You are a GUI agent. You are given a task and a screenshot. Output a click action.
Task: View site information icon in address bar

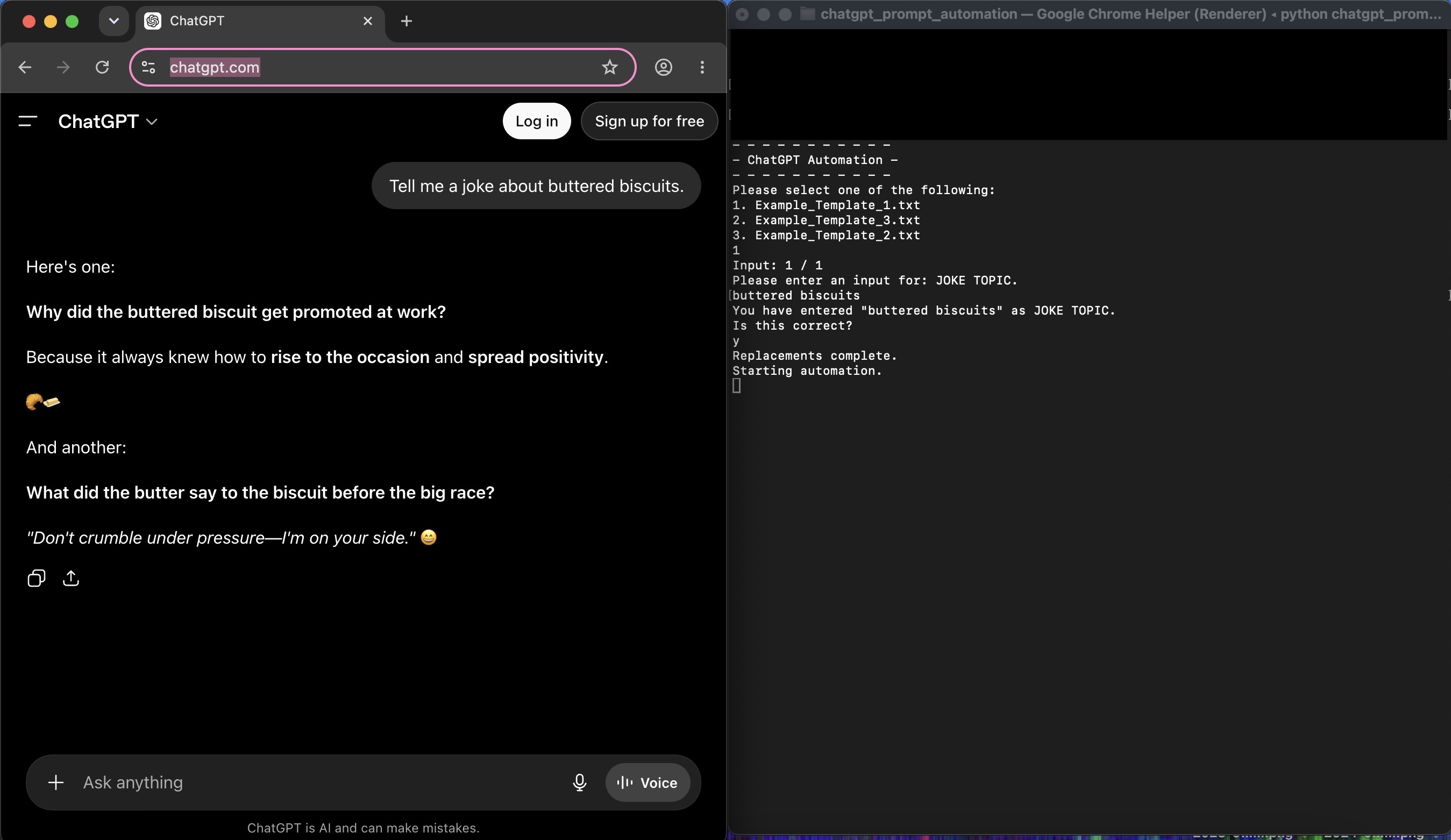pos(148,67)
